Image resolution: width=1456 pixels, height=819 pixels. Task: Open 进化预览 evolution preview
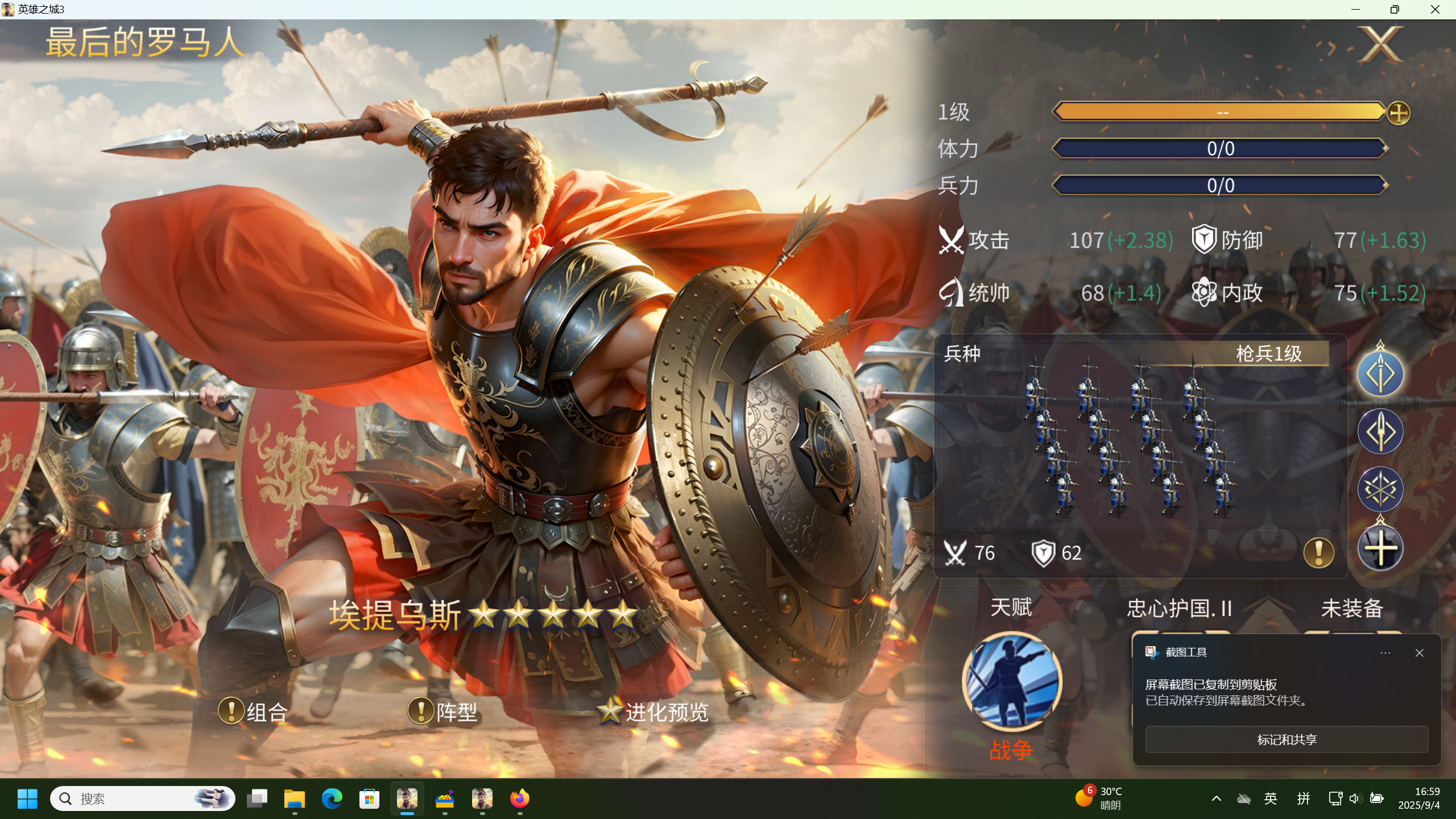pyautogui.click(x=653, y=712)
